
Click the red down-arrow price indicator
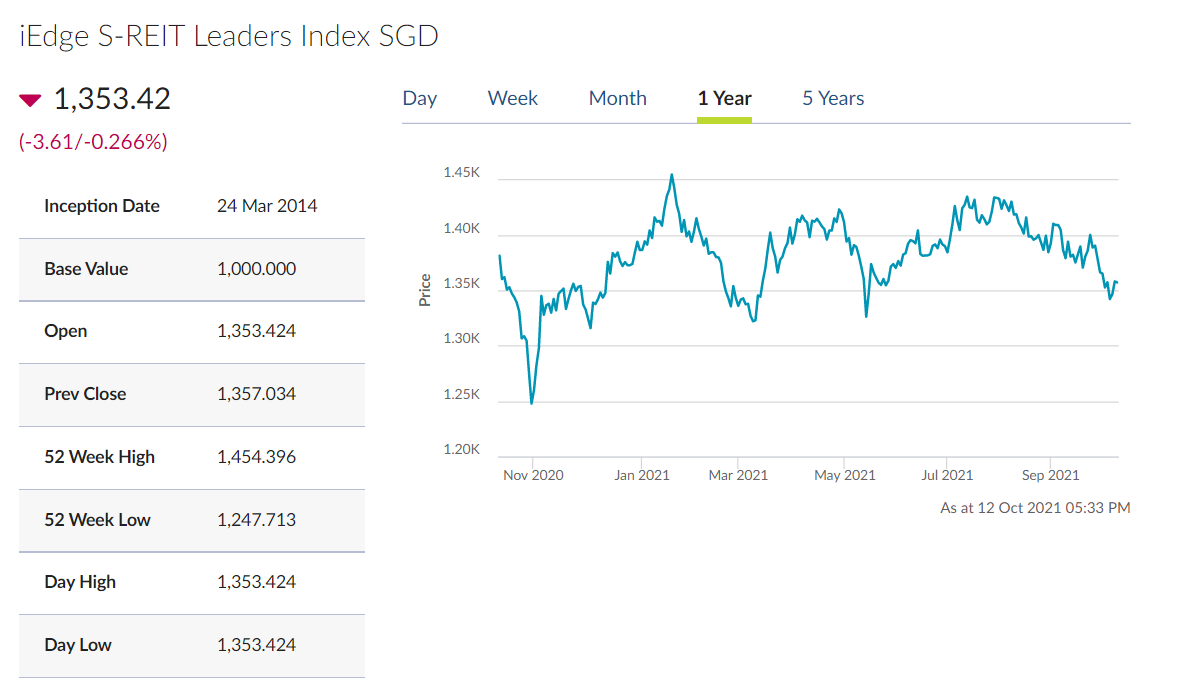pyautogui.click(x=30, y=100)
